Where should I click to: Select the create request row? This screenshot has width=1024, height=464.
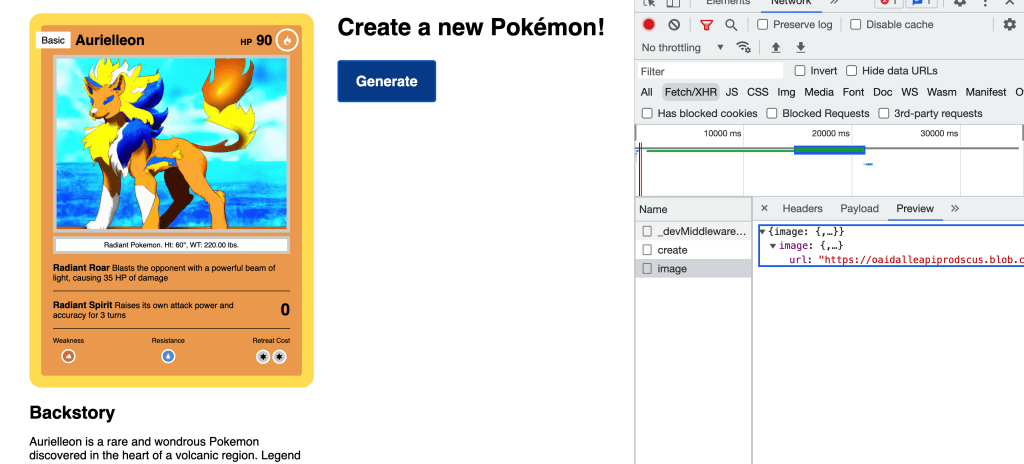pos(694,250)
